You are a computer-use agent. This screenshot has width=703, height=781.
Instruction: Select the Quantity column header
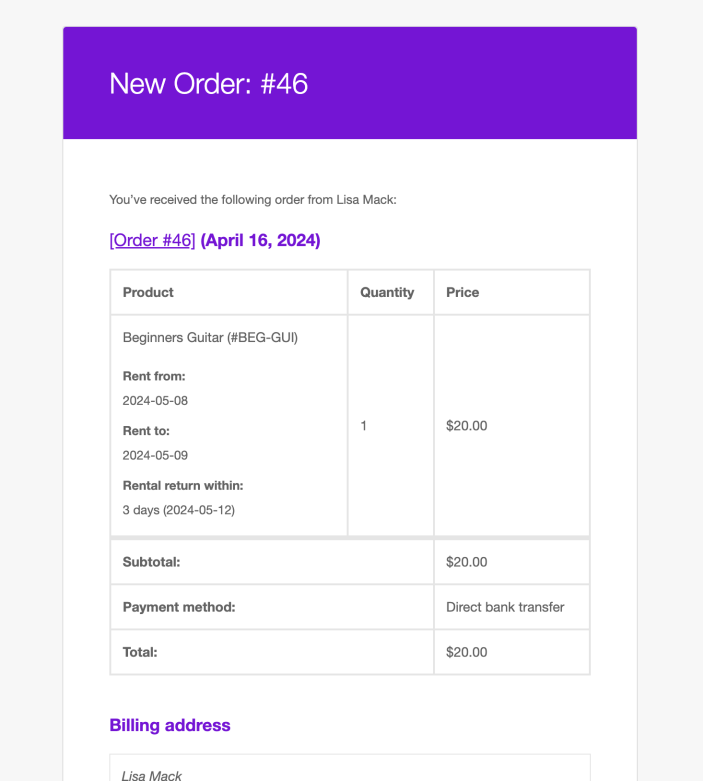(387, 292)
